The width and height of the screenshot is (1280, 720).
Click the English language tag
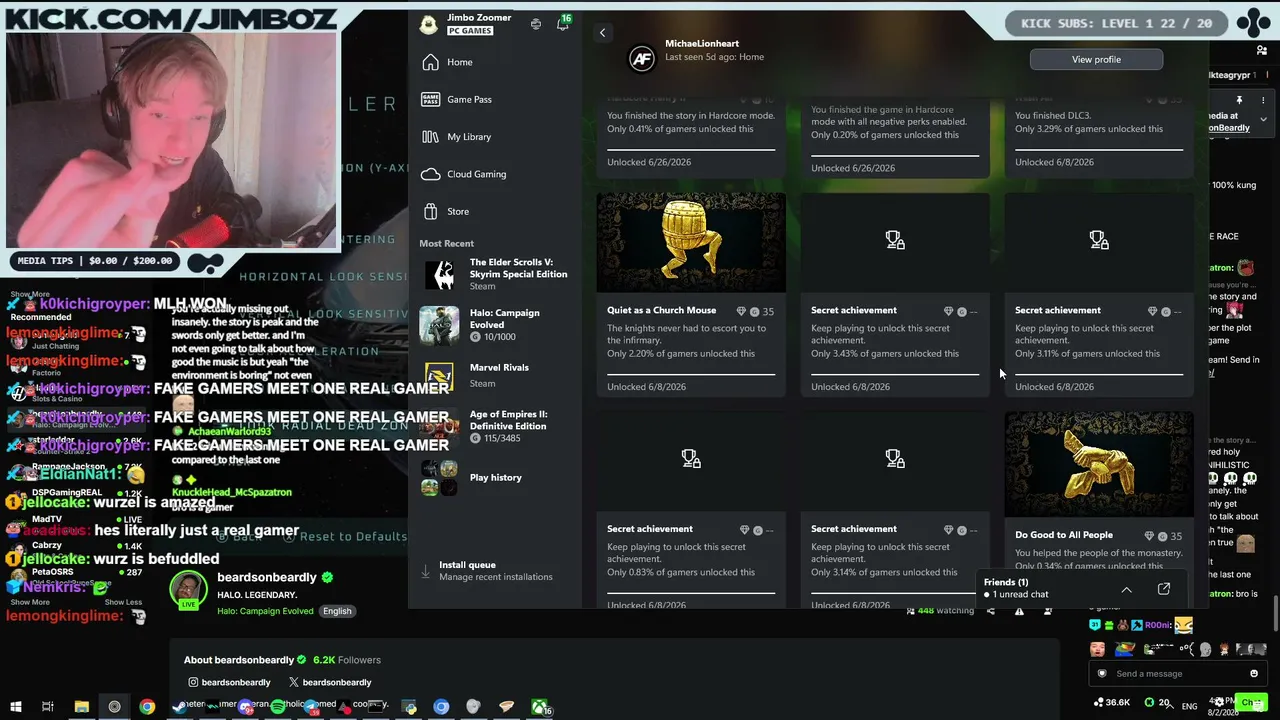[337, 611]
